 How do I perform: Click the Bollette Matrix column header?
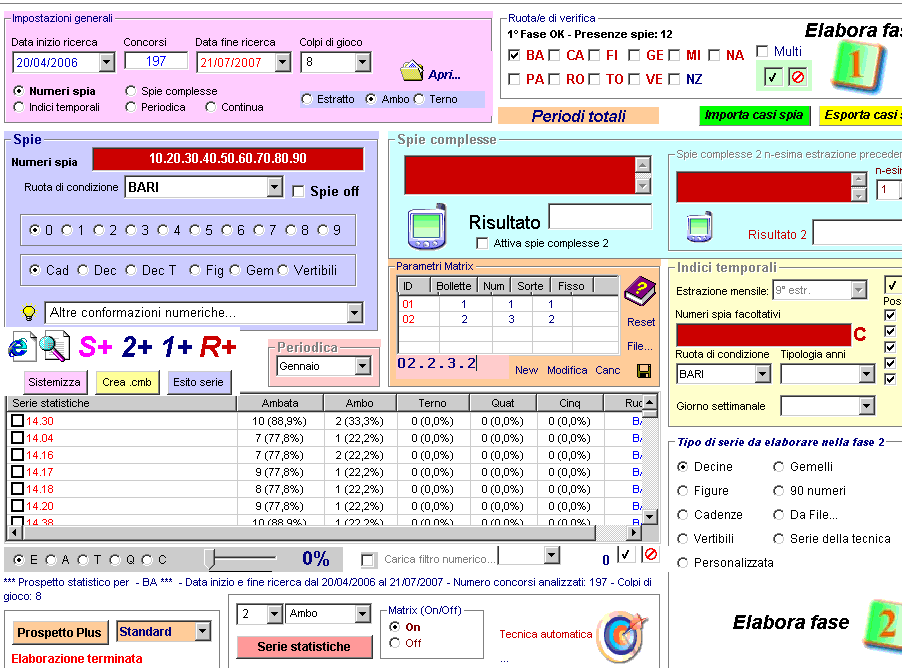coord(453,286)
